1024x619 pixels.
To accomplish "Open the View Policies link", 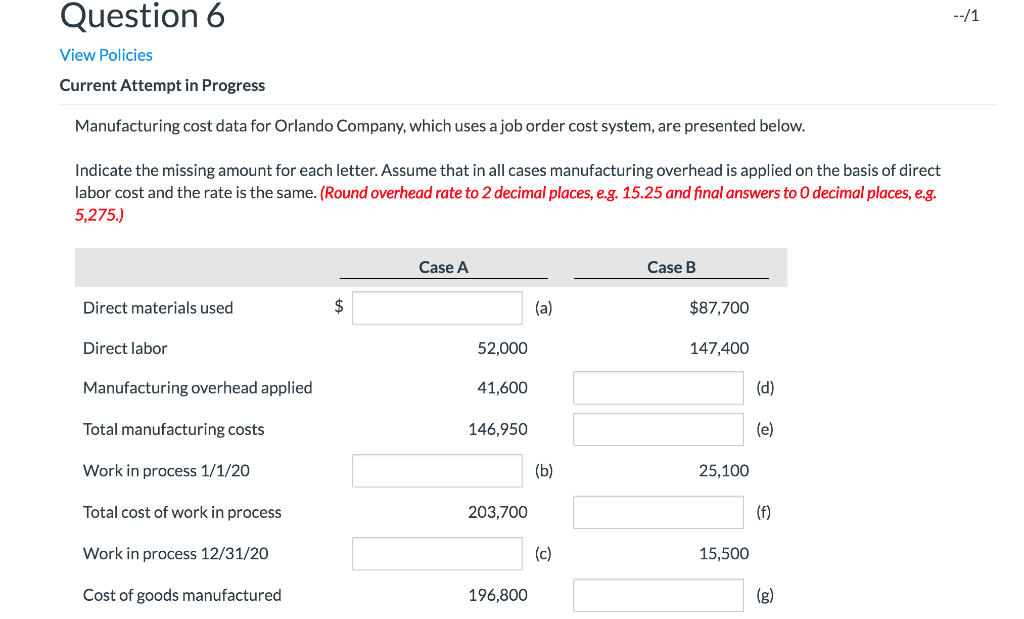I will [x=105, y=55].
